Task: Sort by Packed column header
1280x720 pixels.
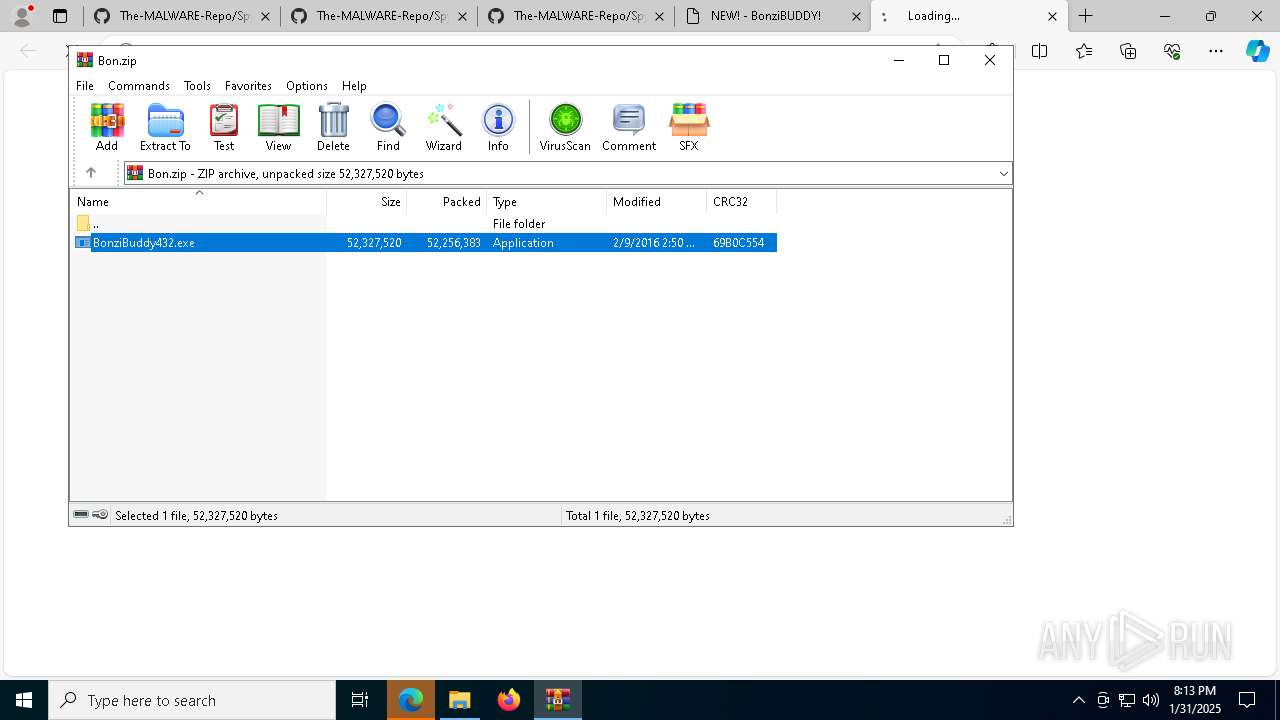Action: 446,202
